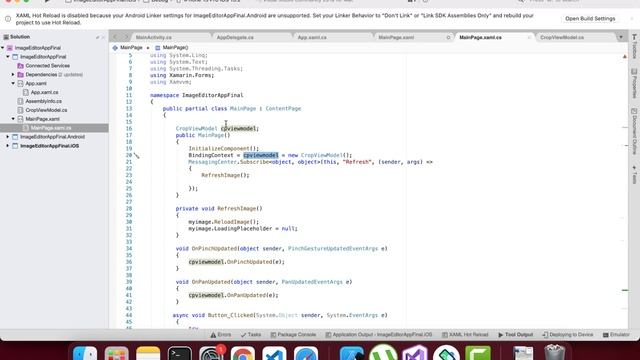Open the Emulator pad
This screenshot has width=640, height=360.
point(616,335)
